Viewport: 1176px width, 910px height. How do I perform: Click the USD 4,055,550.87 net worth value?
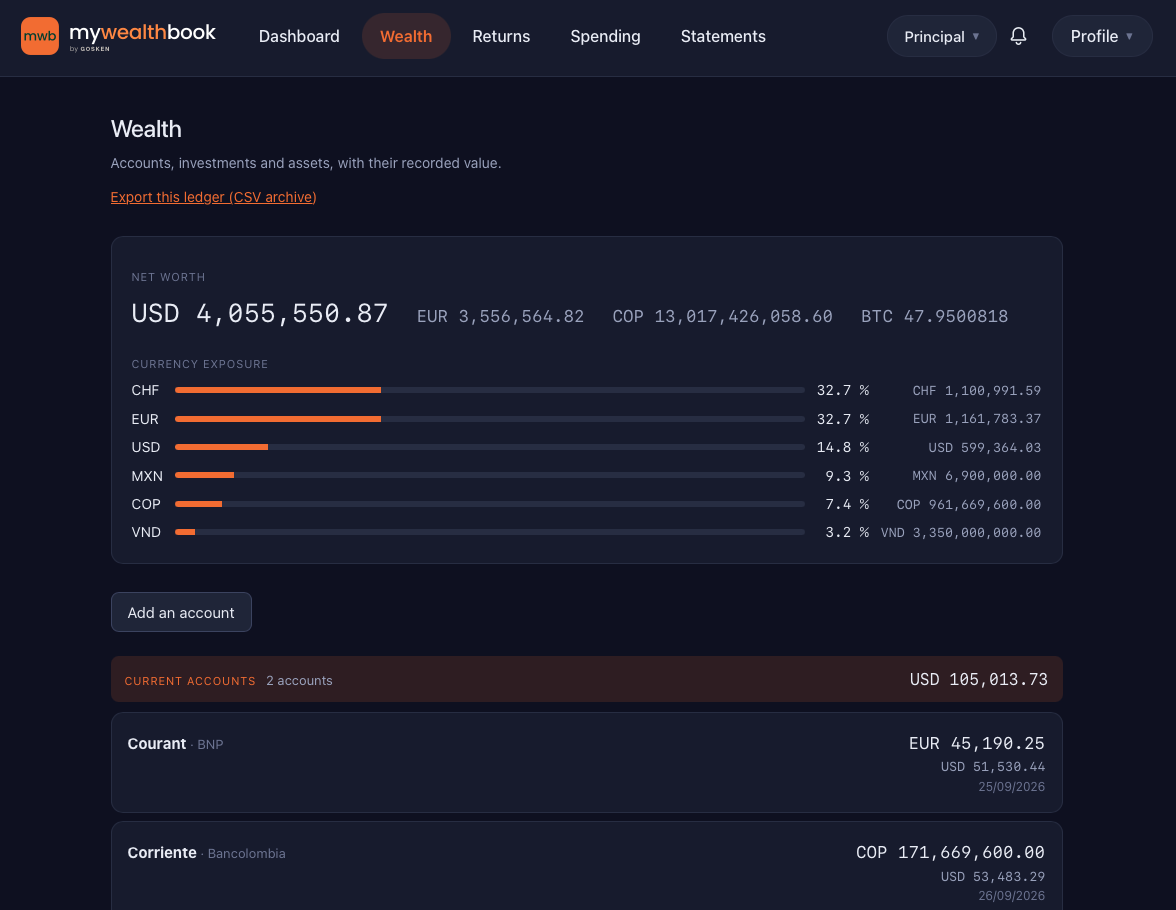[260, 314]
